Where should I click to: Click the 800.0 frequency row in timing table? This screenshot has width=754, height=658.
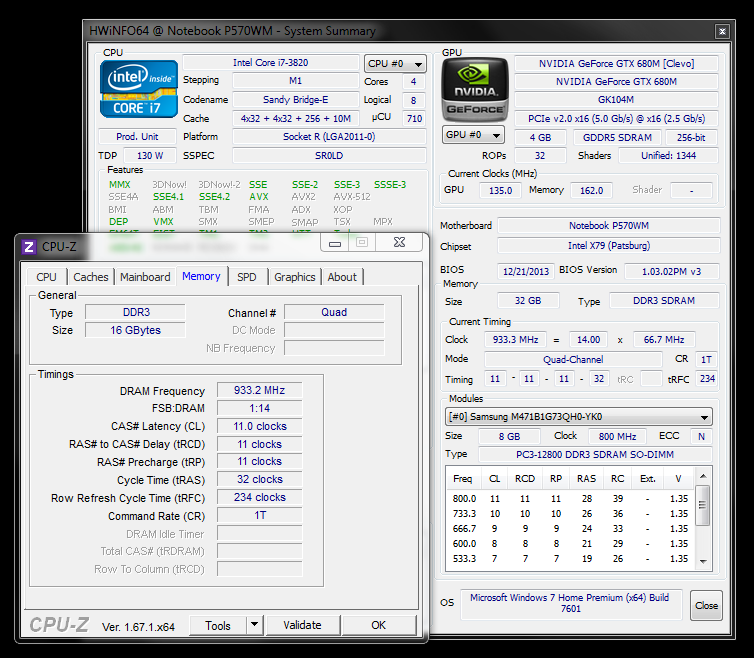[x=571, y=498]
